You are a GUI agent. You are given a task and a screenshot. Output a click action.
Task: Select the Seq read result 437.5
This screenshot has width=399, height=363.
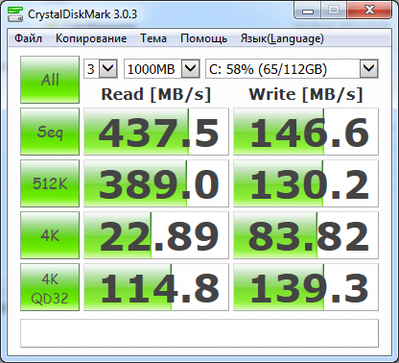[156, 132]
